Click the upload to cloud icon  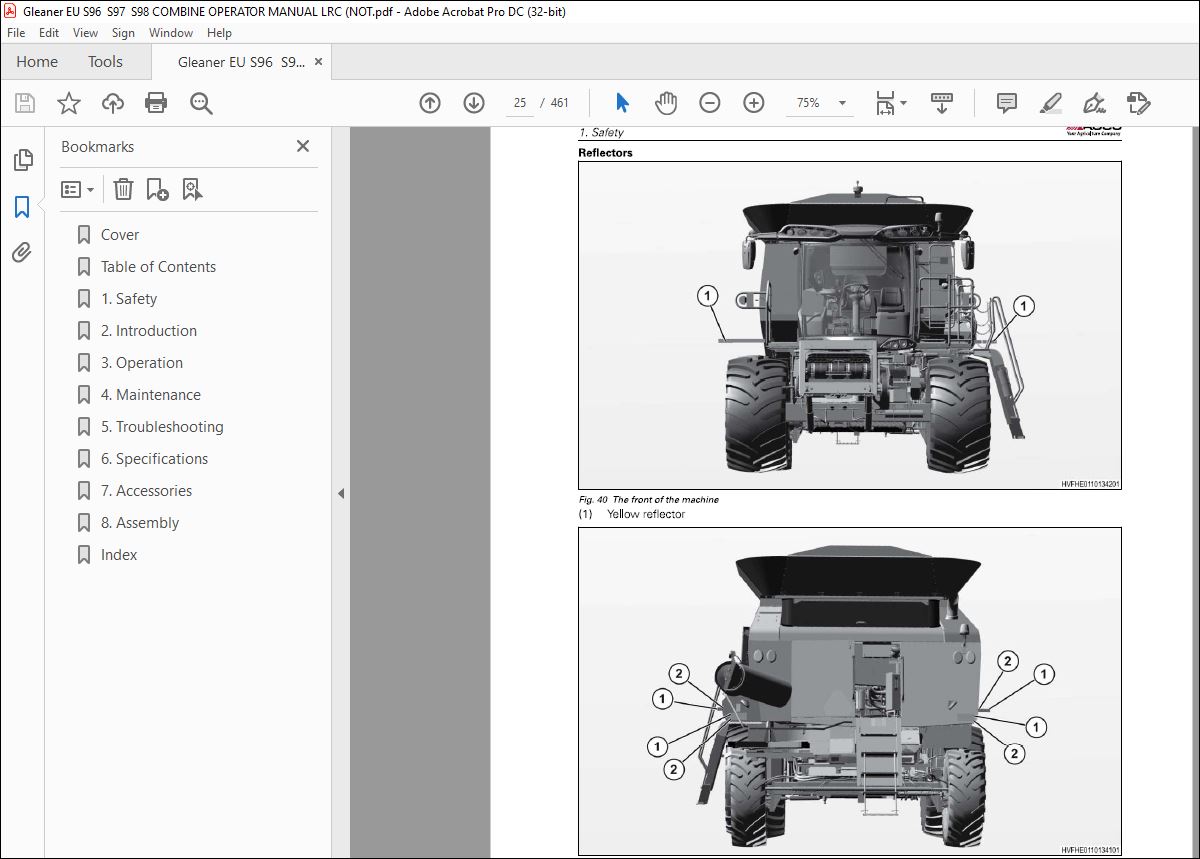pyautogui.click(x=113, y=103)
